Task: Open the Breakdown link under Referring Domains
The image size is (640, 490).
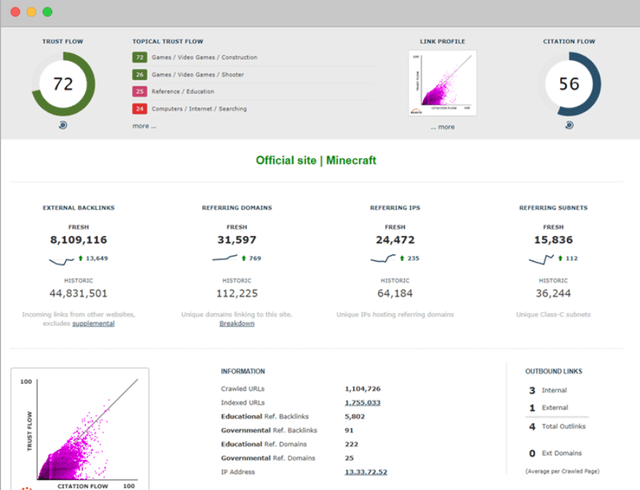Action: tap(237, 323)
